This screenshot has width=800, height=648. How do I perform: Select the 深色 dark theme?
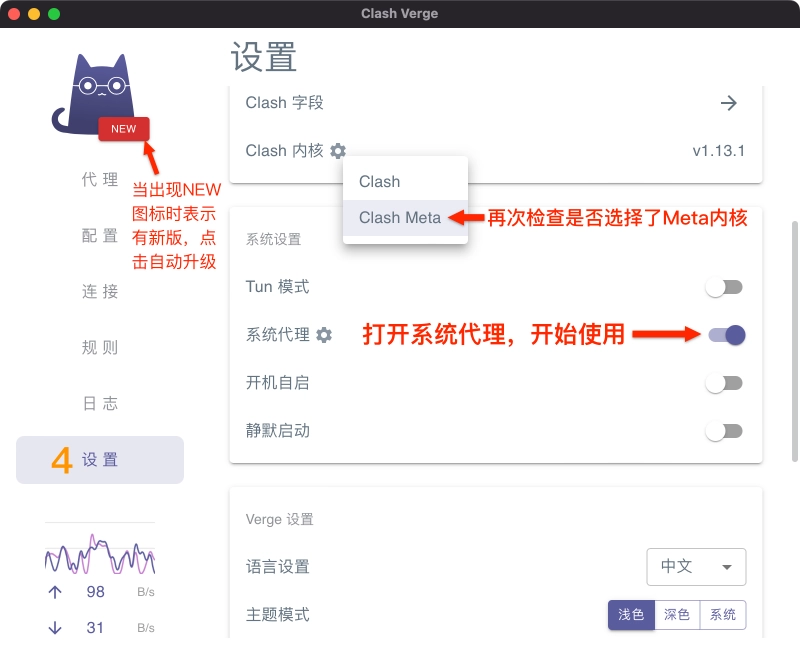(677, 615)
